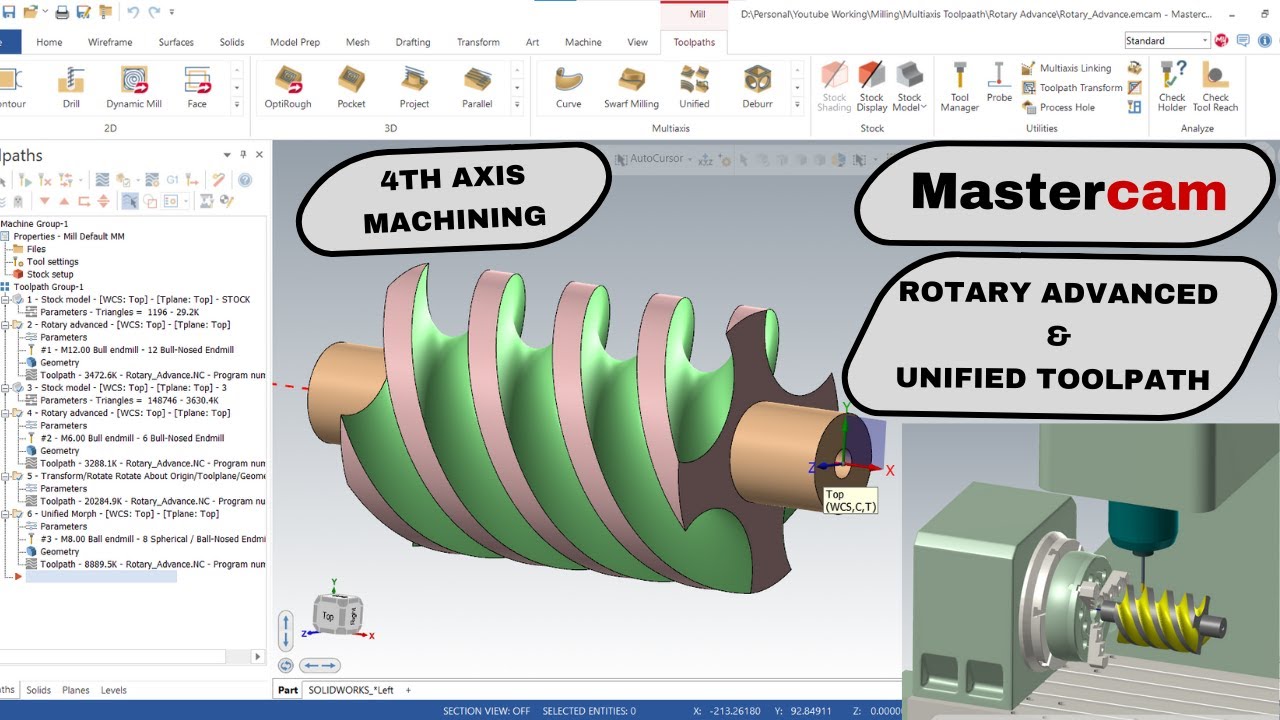Viewport: 1280px width, 720px height.
Task: Collapse operation 6 Unified Morph
Action: pyautogui.click(x=6, y=514)
